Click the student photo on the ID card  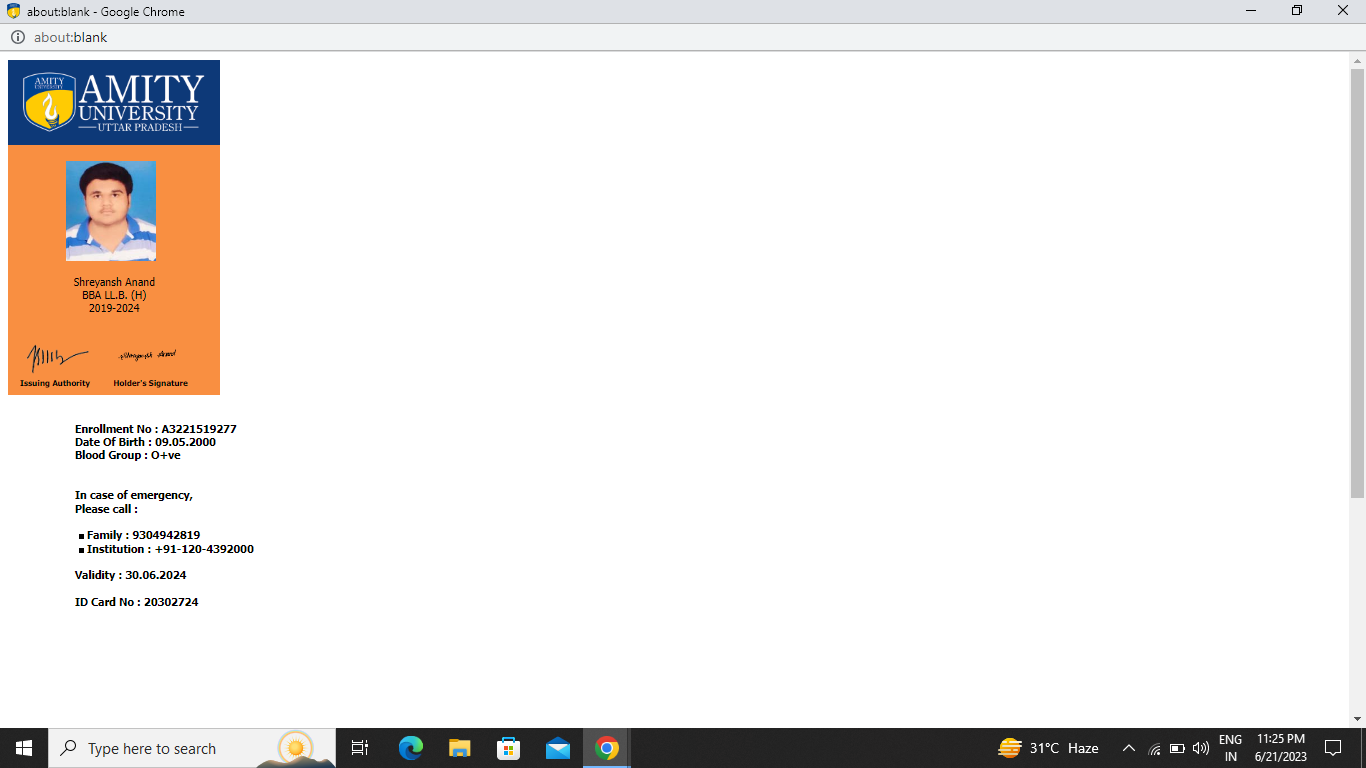(111, 211)
